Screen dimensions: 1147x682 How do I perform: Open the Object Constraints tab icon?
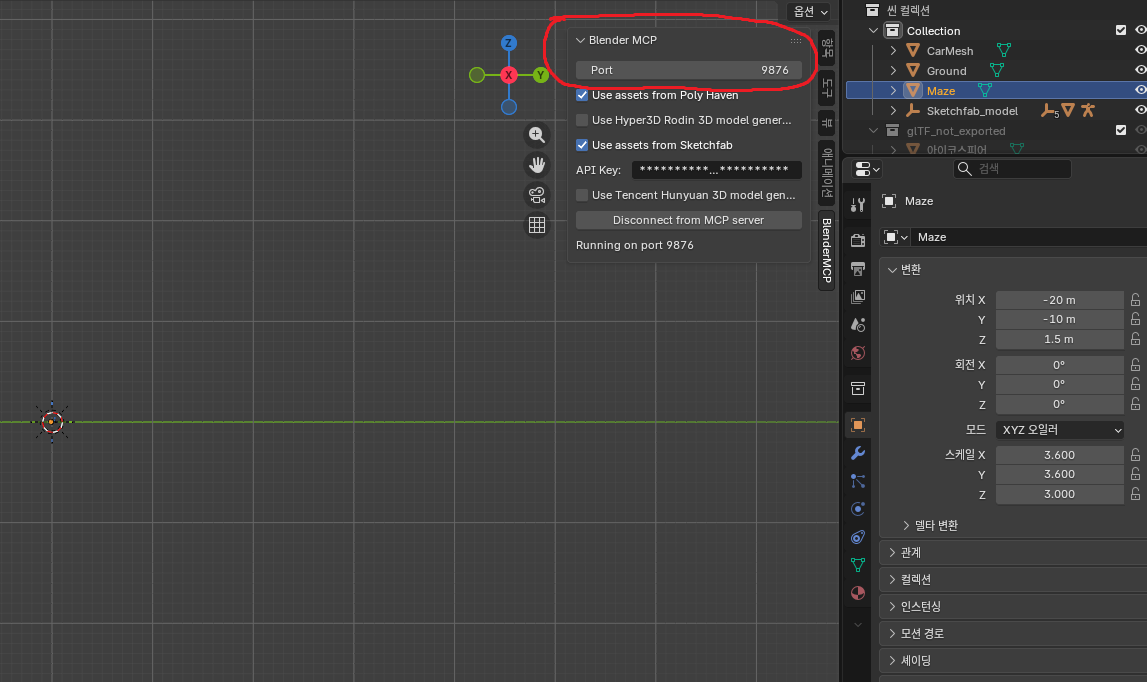point(857,537)
